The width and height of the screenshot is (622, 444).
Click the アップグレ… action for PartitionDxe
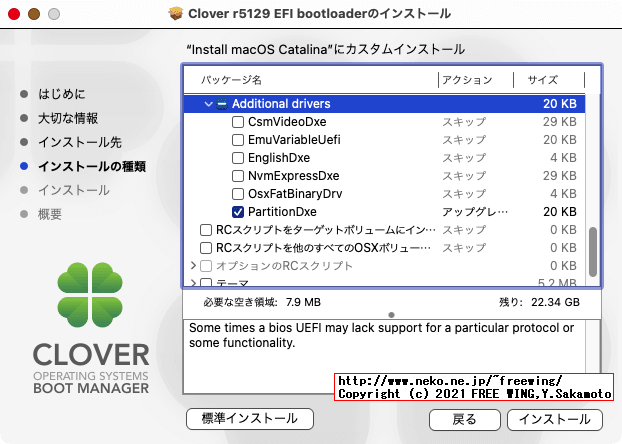475,212
